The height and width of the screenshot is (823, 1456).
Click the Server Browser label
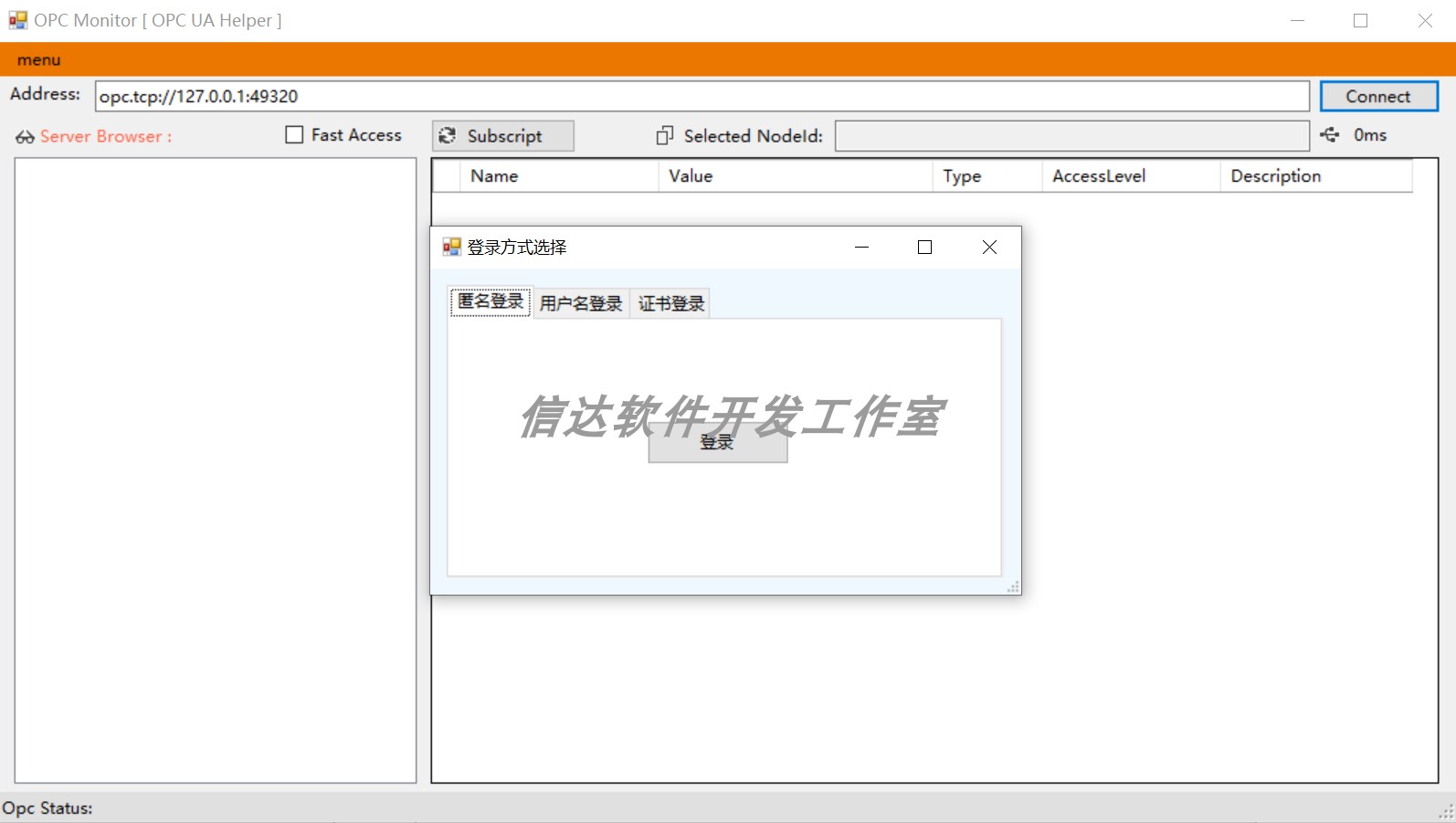click(106, 136)
